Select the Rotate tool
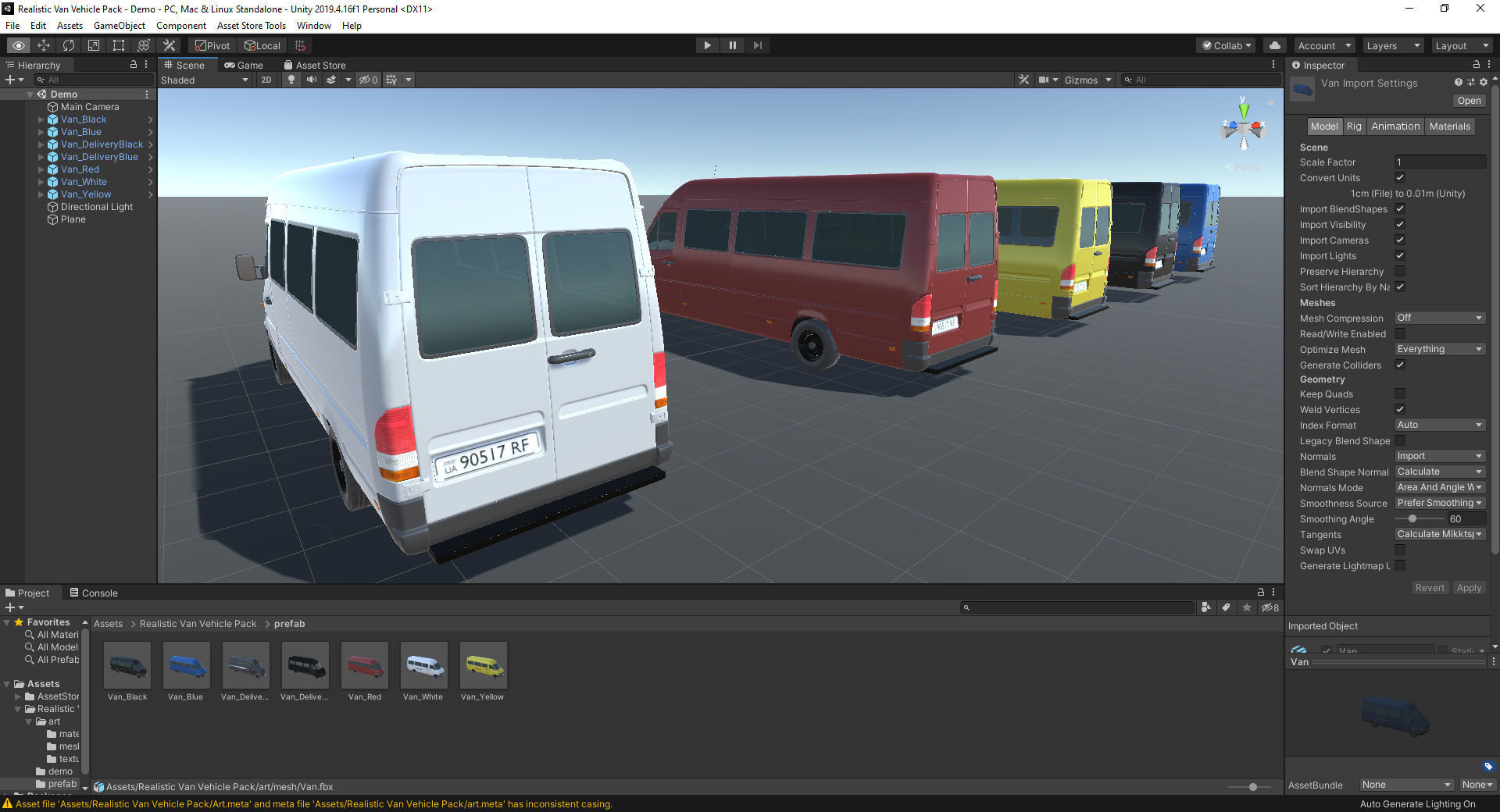This screenshot has width=1500, height=812. tap(69, 45)
